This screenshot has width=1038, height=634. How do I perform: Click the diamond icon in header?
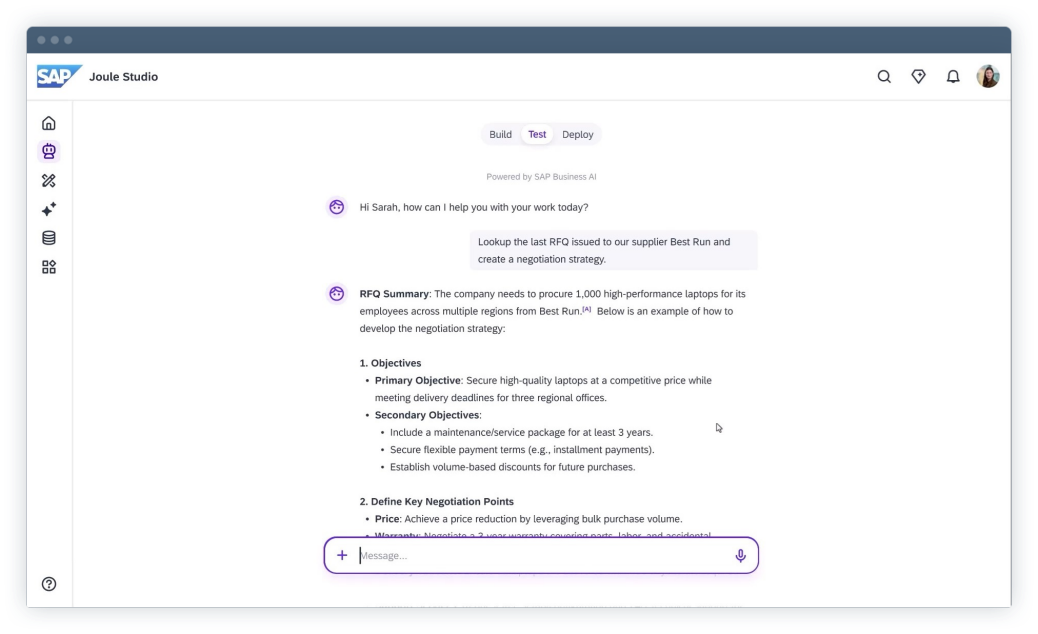point(918,77)
